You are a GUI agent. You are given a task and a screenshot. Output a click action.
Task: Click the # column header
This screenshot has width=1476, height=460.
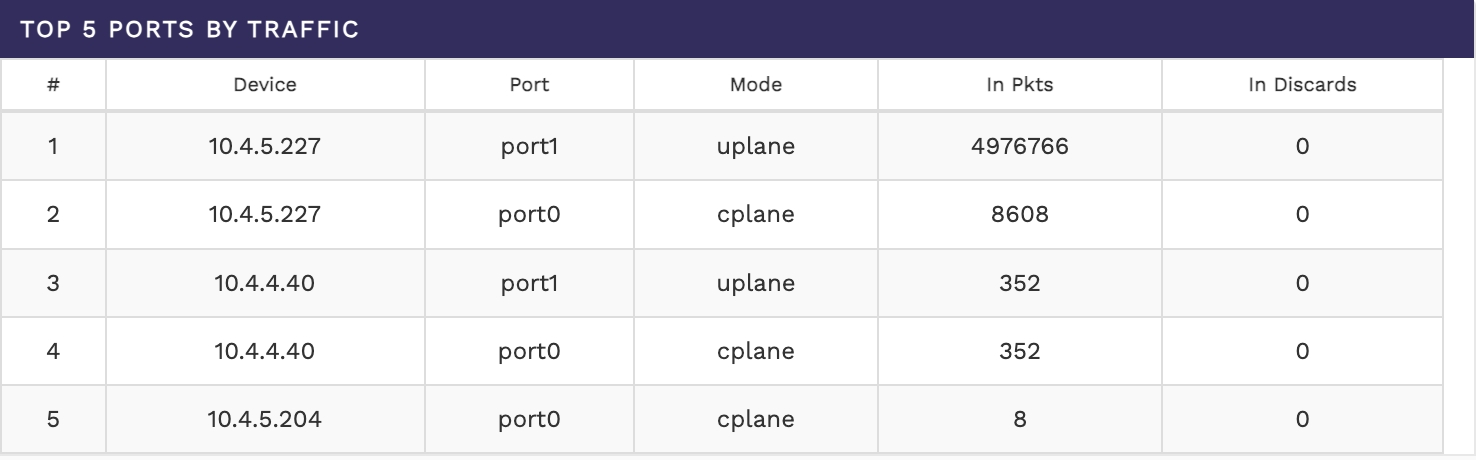pyautogui.click(x=53, y=85)
